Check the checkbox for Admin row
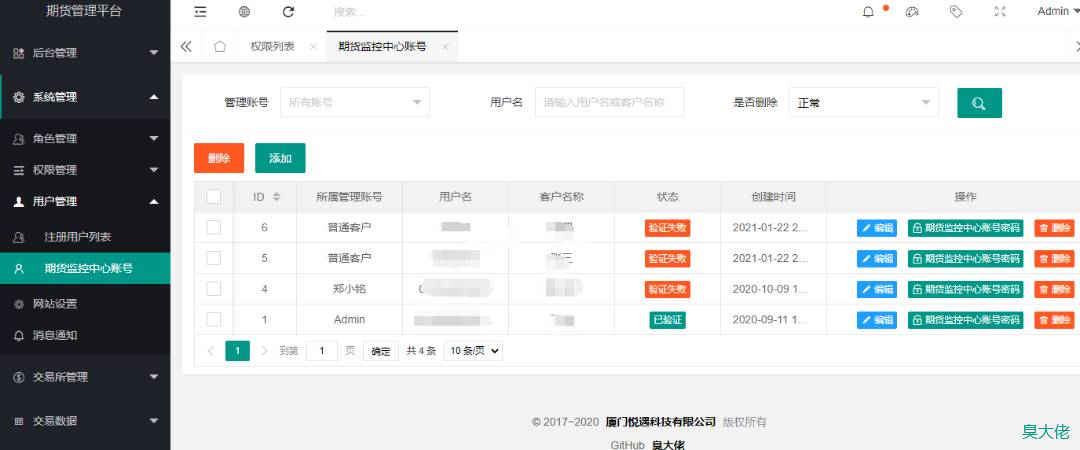Screen dimensions: 1080x450 click(x=214, y=319)
